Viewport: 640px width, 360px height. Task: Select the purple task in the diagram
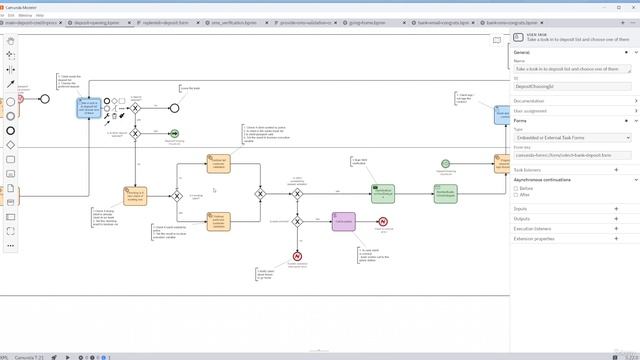(344, 222)
